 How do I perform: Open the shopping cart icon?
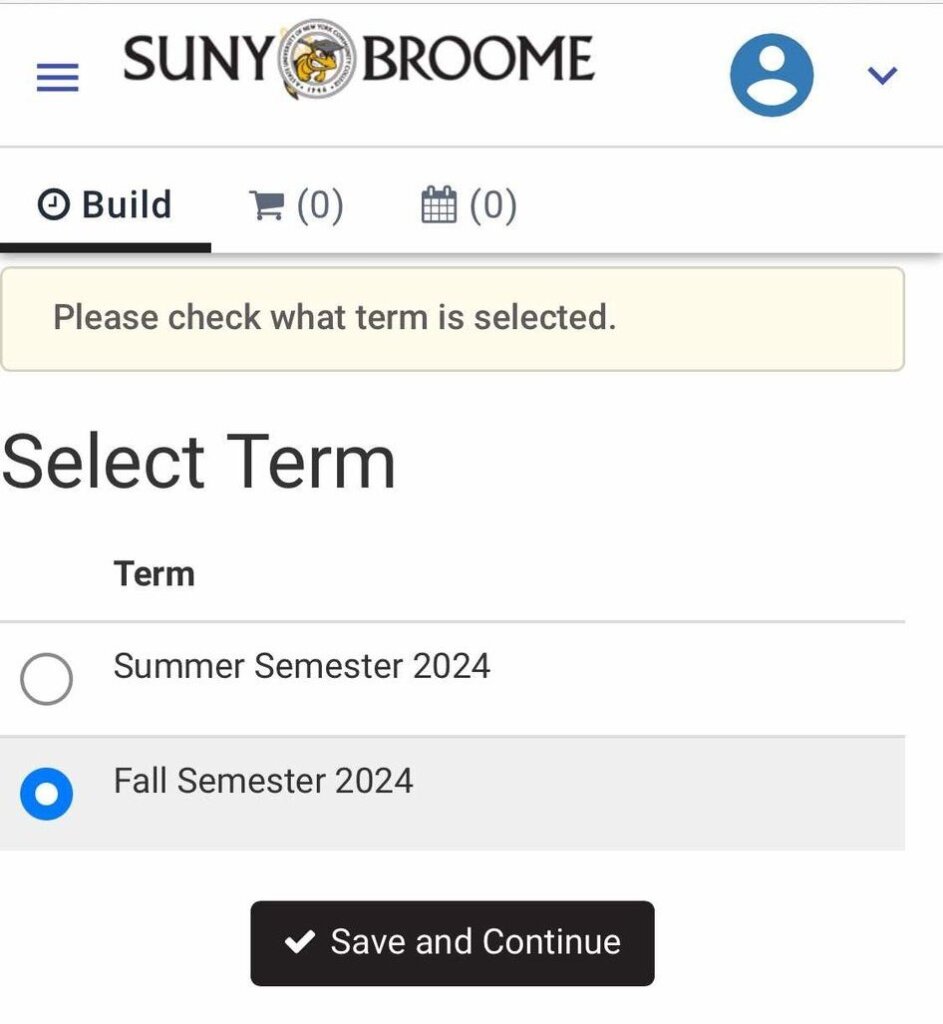point(266,204)
